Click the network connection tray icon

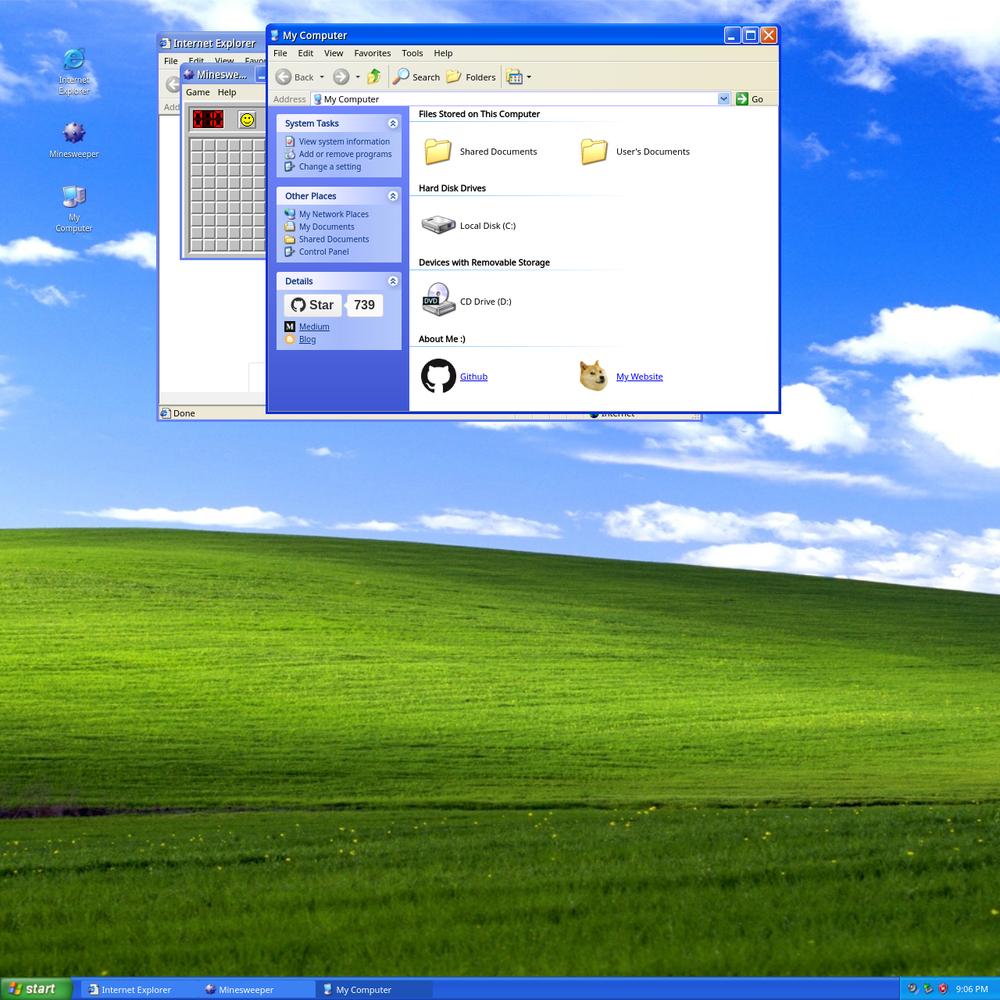coord(927,989)
